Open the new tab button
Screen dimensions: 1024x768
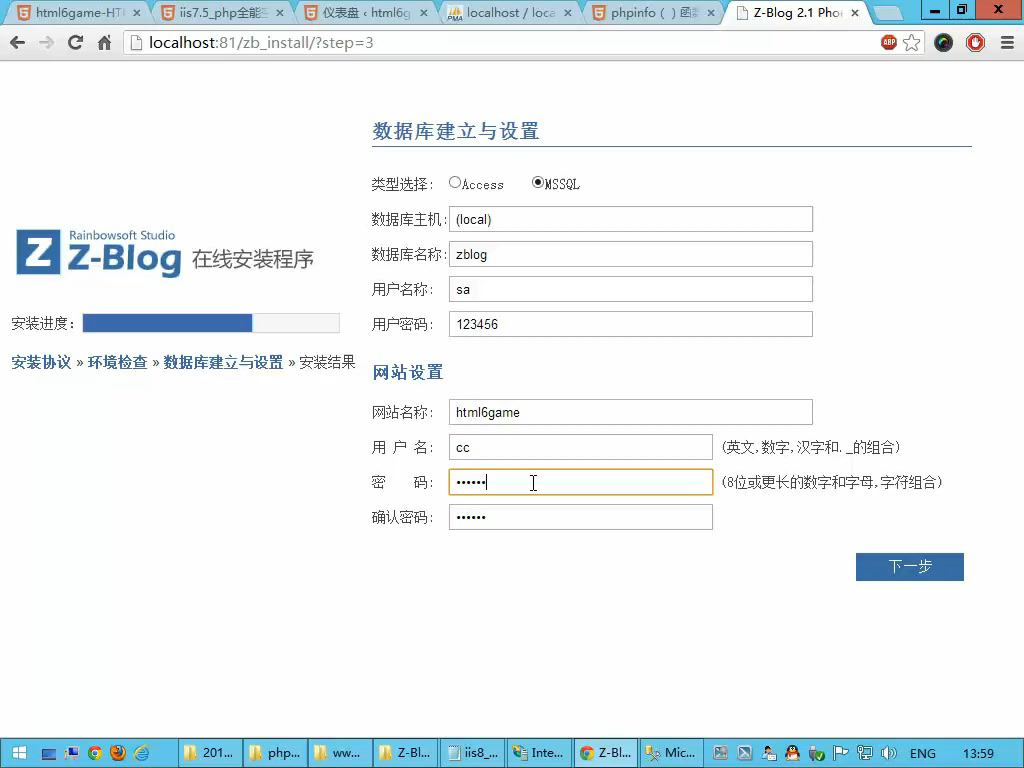point(886,13)
